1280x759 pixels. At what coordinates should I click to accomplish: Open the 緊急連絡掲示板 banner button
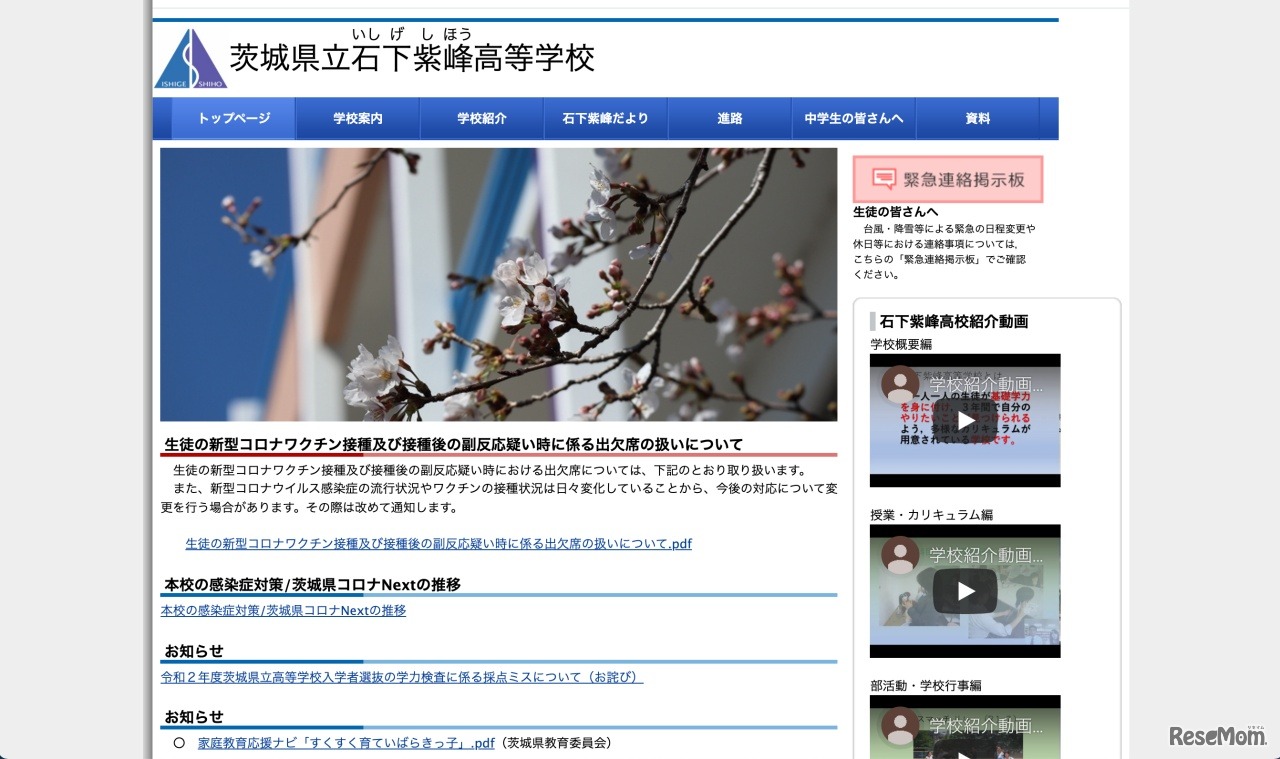tap(948, 180)
